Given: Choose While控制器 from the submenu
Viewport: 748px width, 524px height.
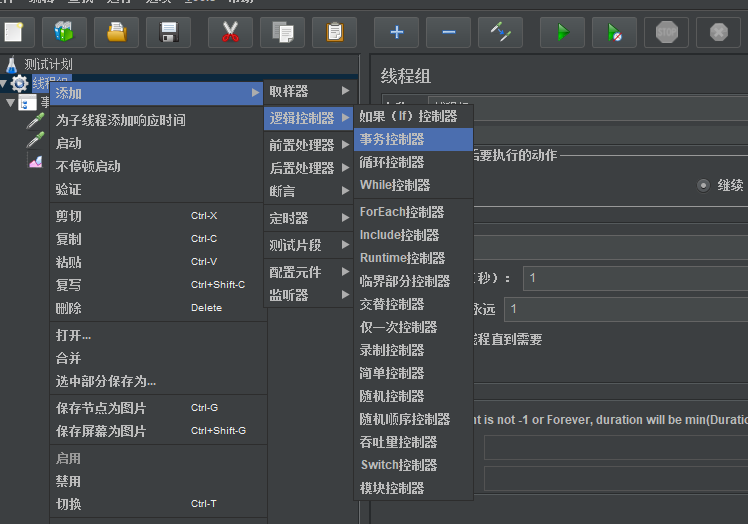Looking at the screenshot, I should 414,185.
